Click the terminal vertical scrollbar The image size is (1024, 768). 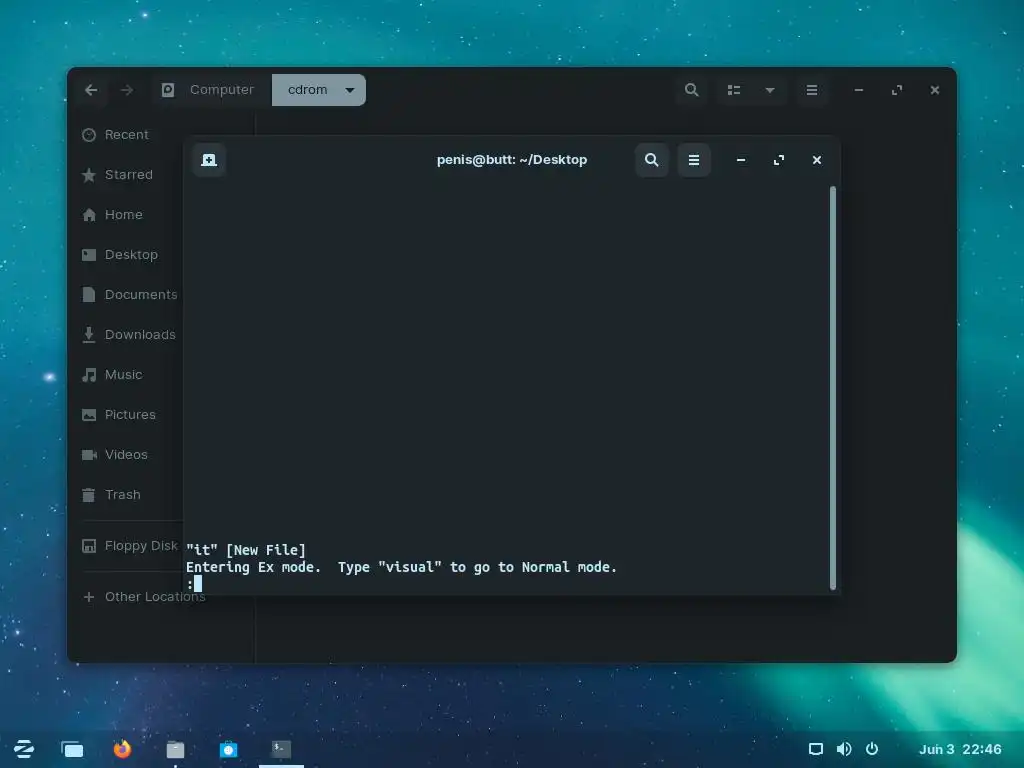[833, 388]
